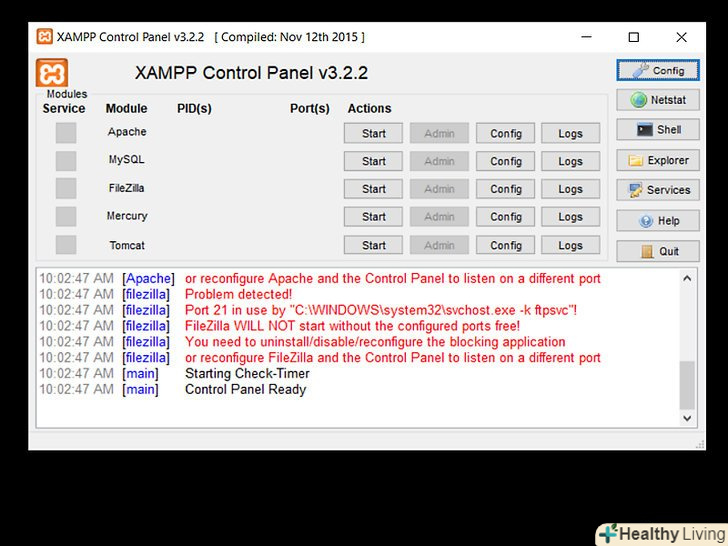Screen dimensions: 728x546
Task: Click the Tomcat Admin button
Action: click(439, 245)
